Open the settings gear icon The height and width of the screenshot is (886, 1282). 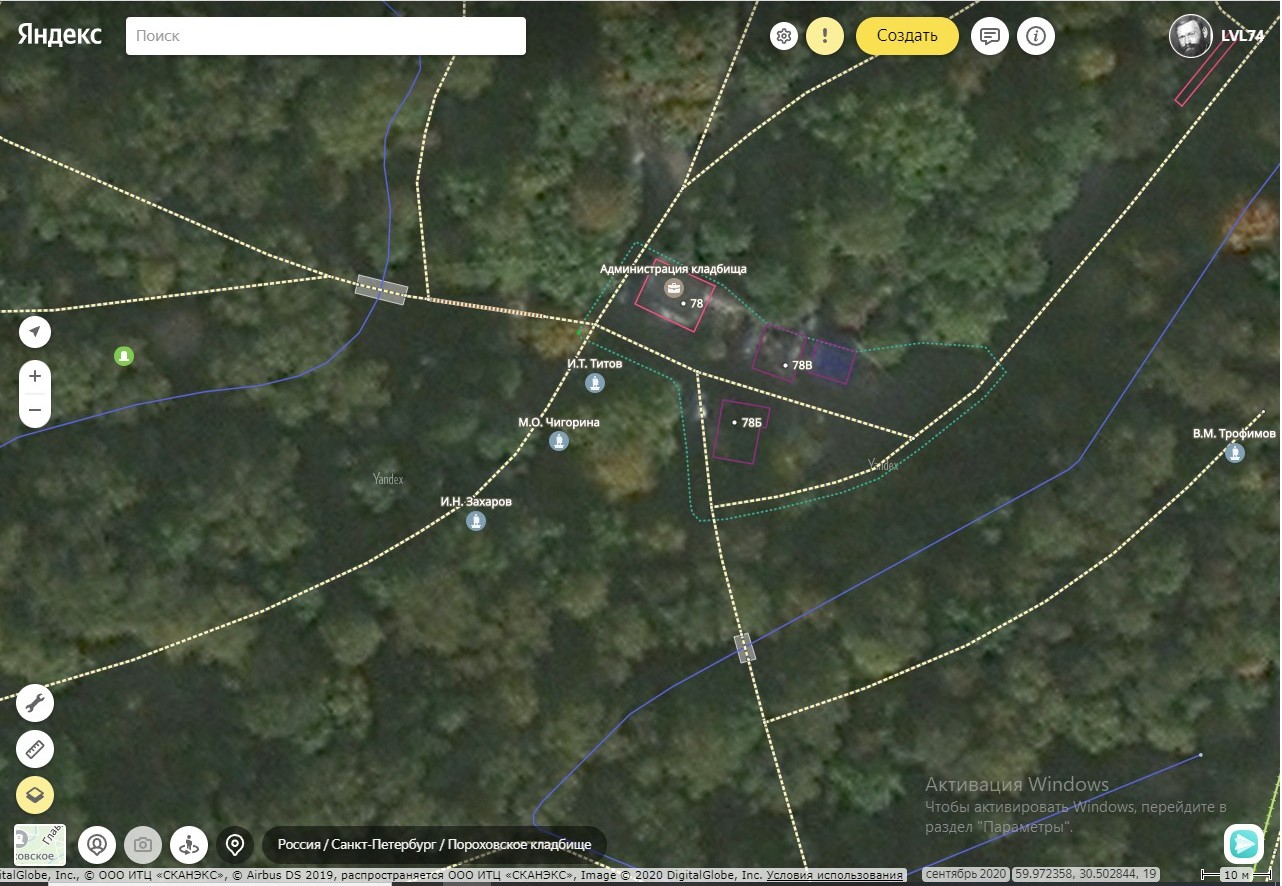click(x=784, y=37)
